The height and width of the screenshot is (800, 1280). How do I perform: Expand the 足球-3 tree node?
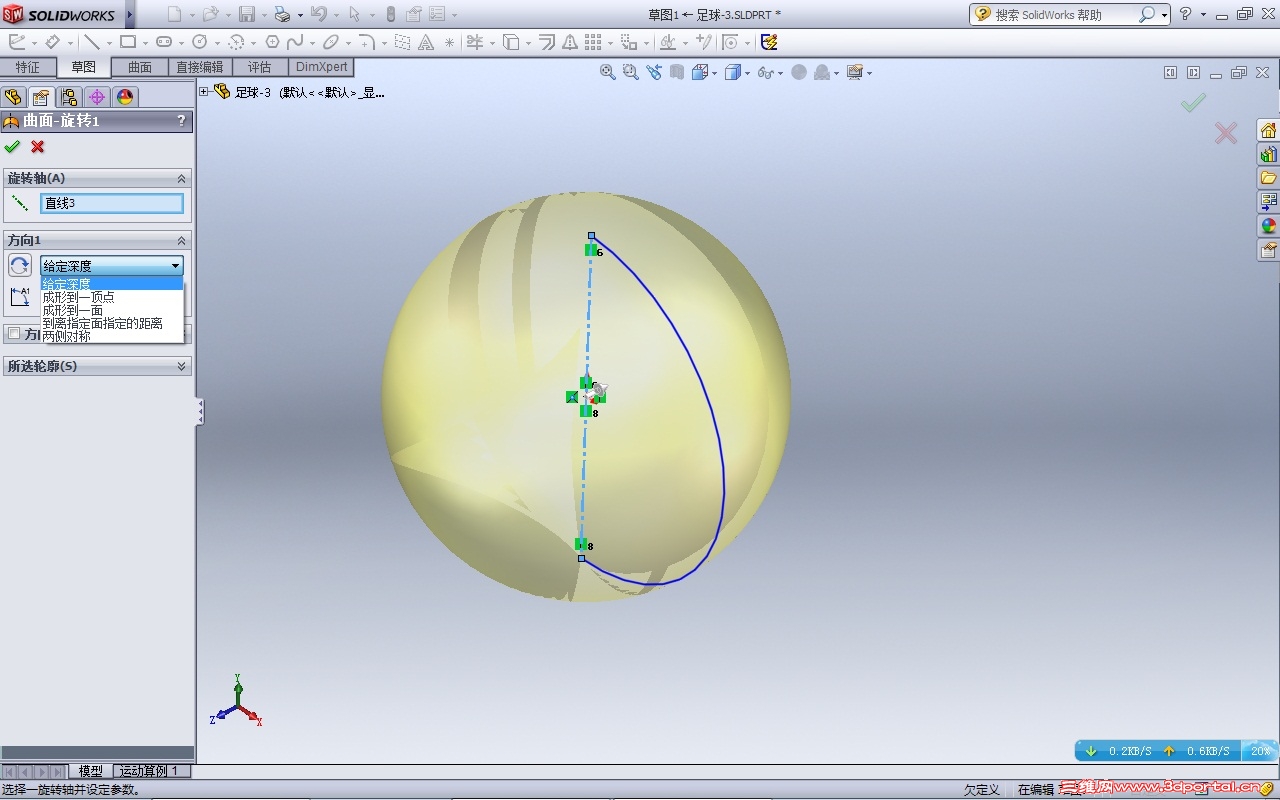tap(204, 92)
